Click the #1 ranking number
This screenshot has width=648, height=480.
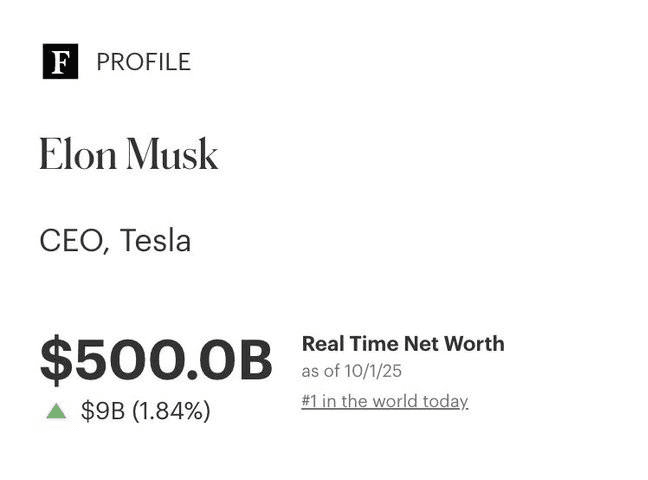[311, 401]
